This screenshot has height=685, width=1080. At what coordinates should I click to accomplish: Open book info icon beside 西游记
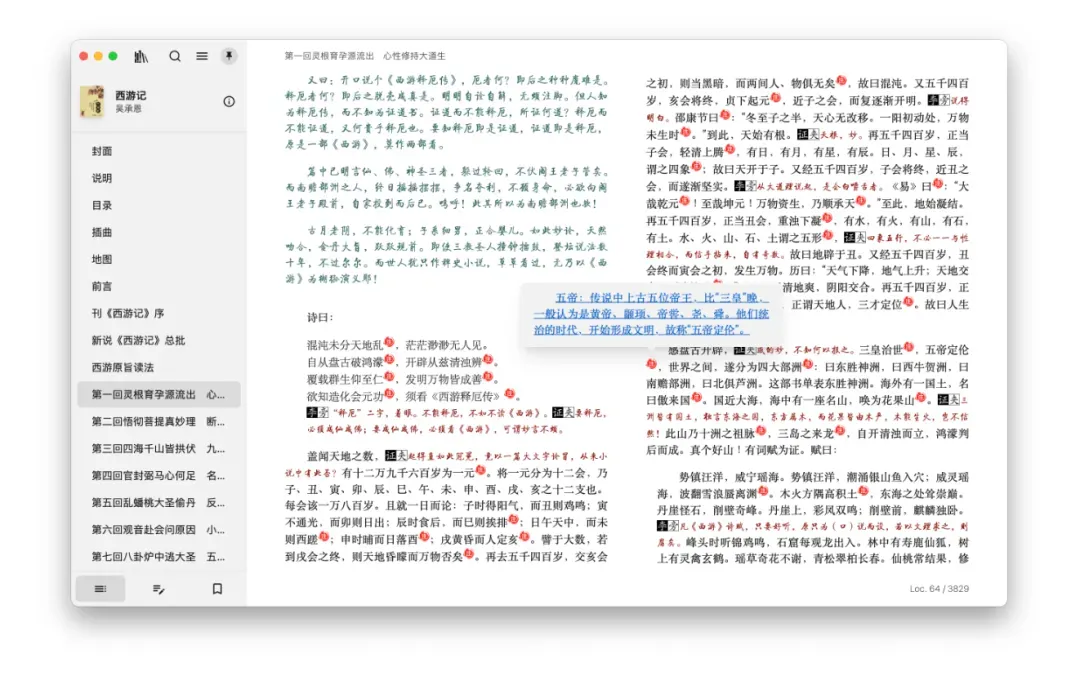229,101
